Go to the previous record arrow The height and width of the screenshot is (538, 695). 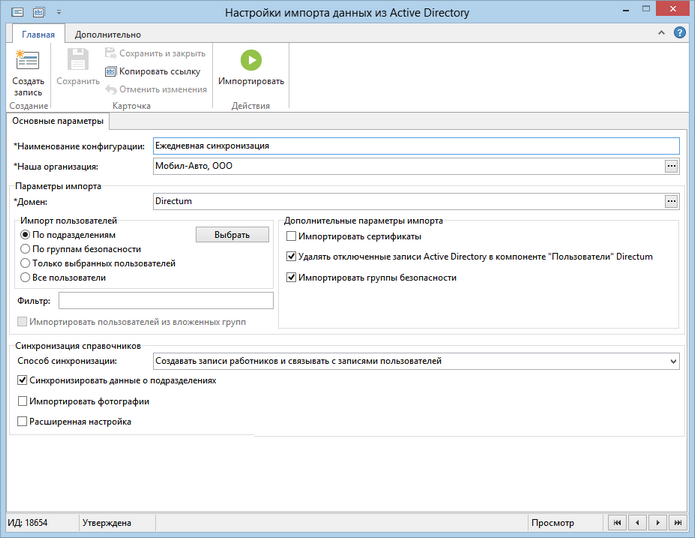click(637, 522)
